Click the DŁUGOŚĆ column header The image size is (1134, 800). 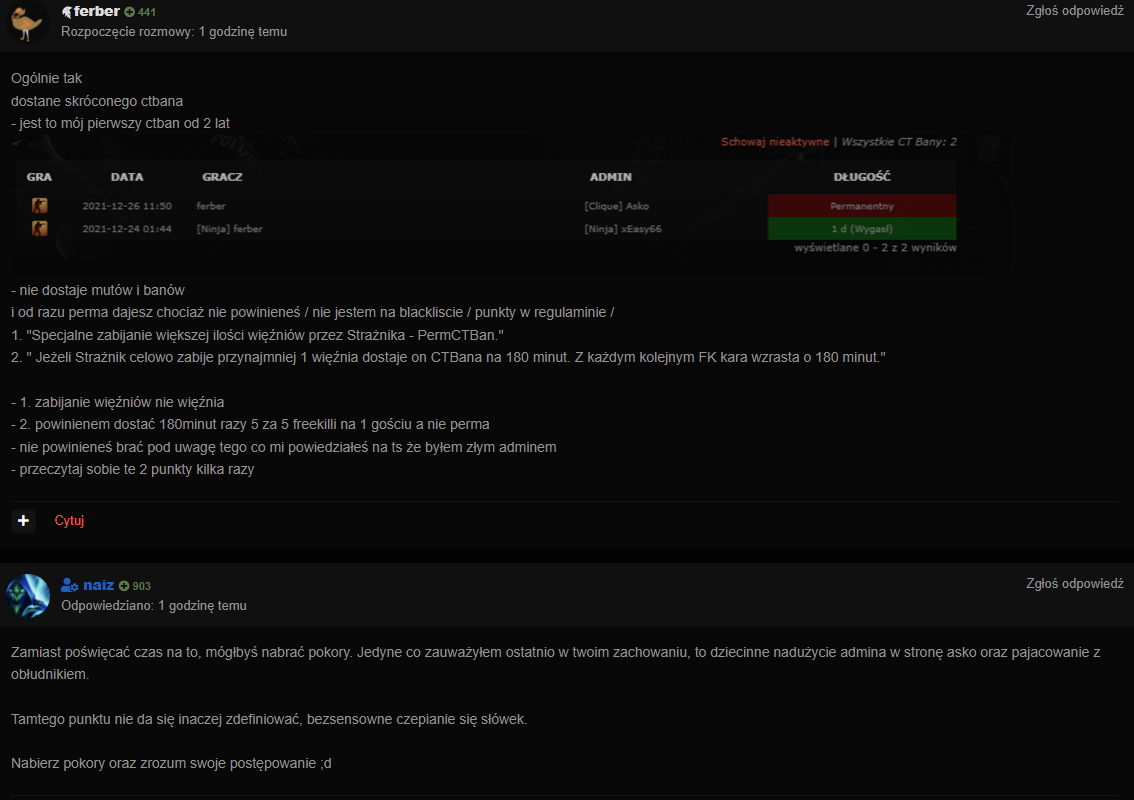click(862, 176)
